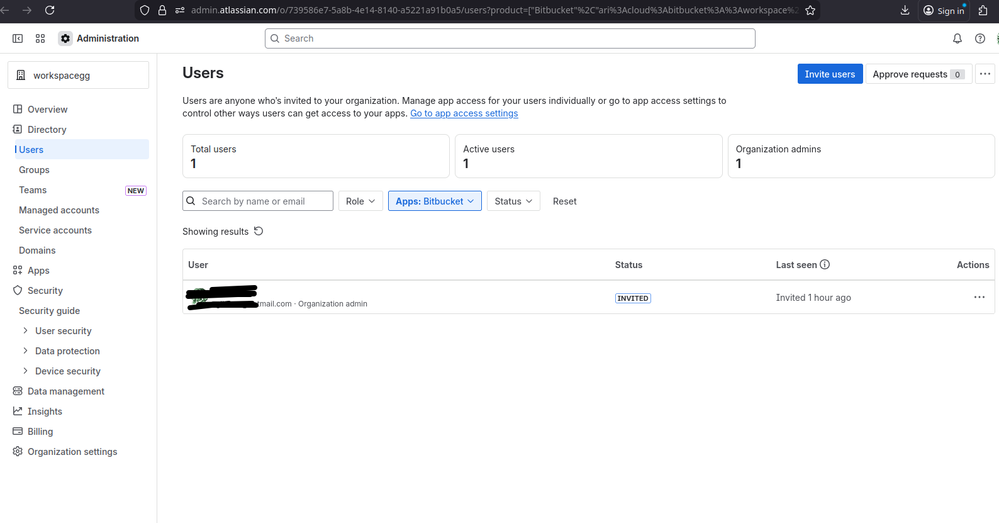Click the NEW badge beside Teams

[x=136, y=190]
